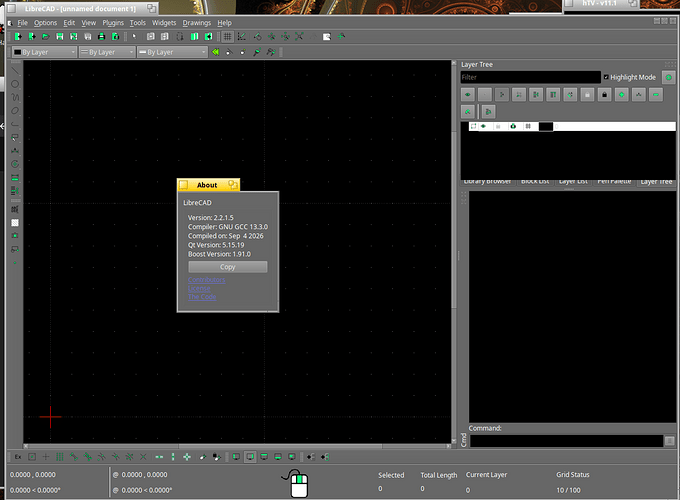Select the Circle tool in left toolbar
680x500 pixels.
point(15,84)
